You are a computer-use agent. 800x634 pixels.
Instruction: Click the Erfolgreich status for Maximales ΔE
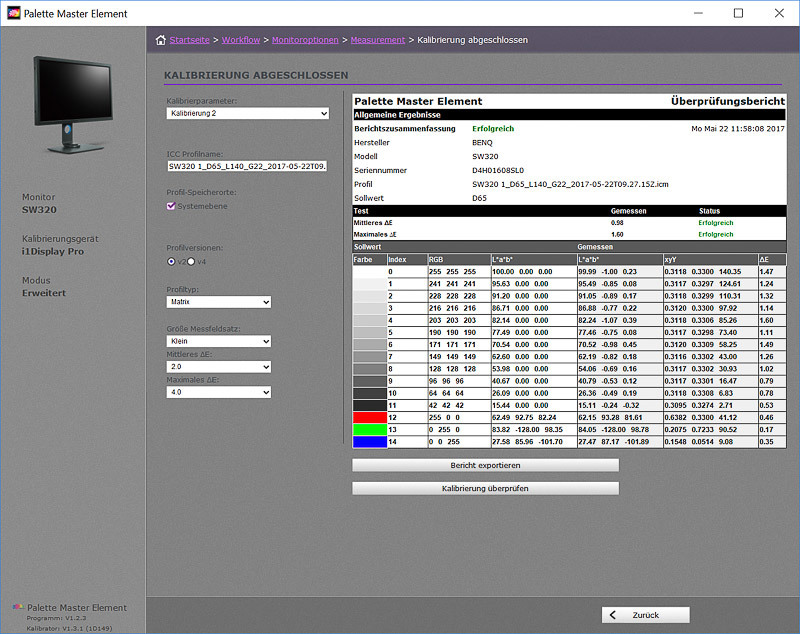tap(716, 235)
